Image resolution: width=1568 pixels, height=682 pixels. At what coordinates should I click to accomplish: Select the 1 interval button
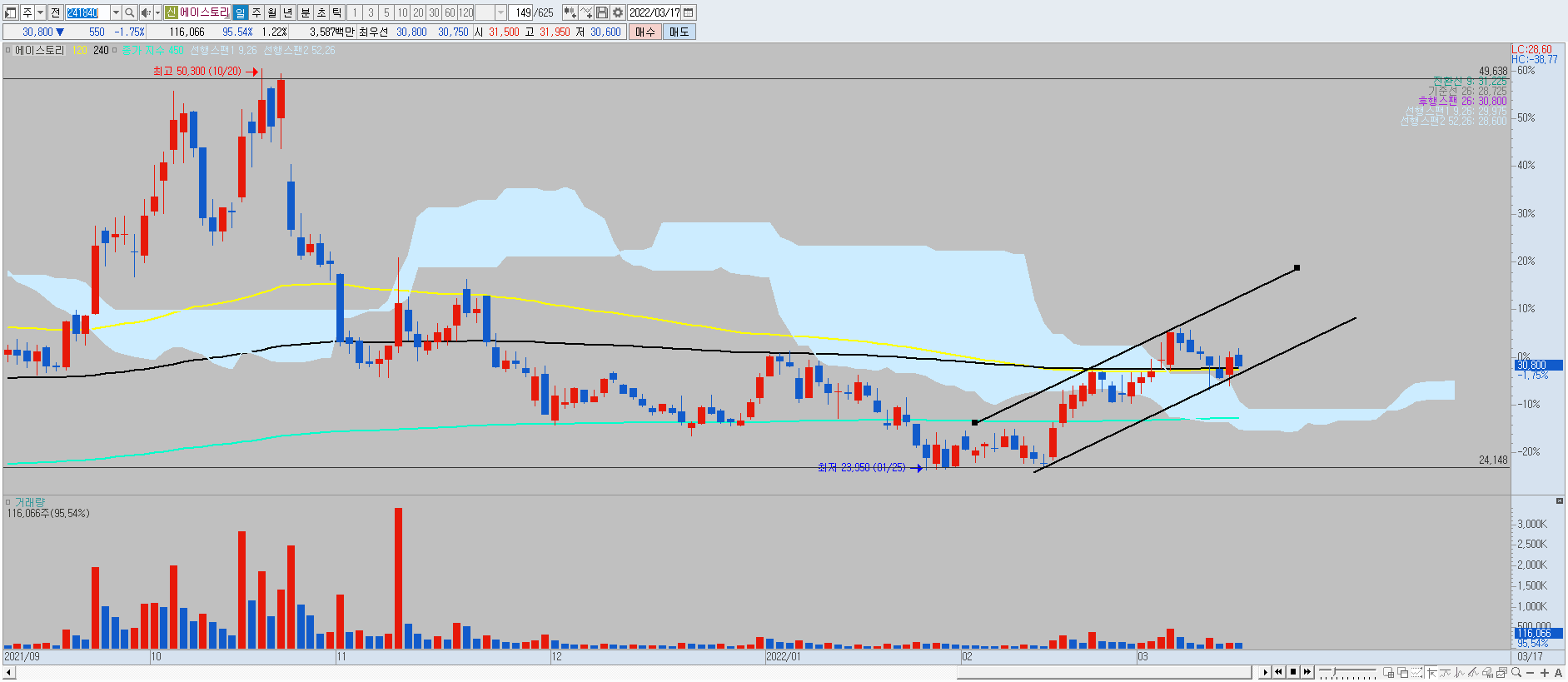click(x=355, y=12)
